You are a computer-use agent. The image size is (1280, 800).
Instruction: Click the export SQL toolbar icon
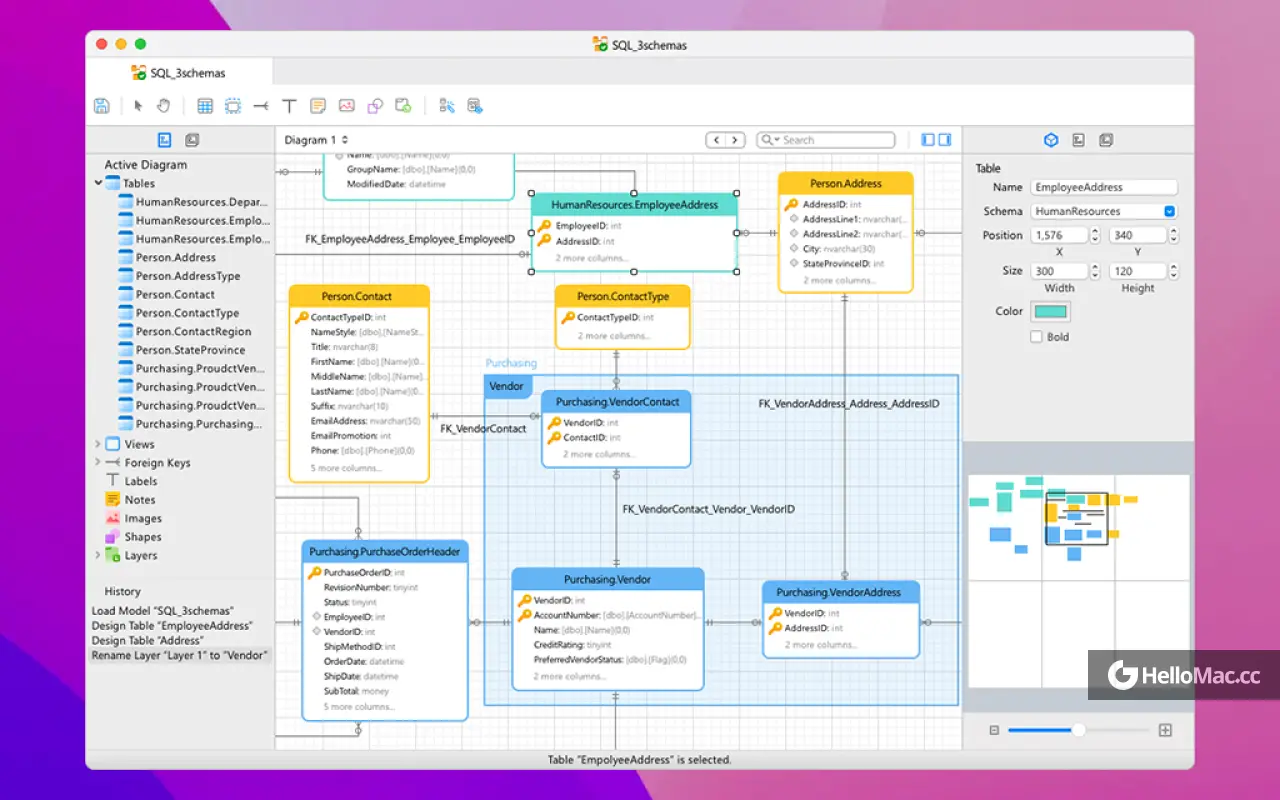point(475,105)
